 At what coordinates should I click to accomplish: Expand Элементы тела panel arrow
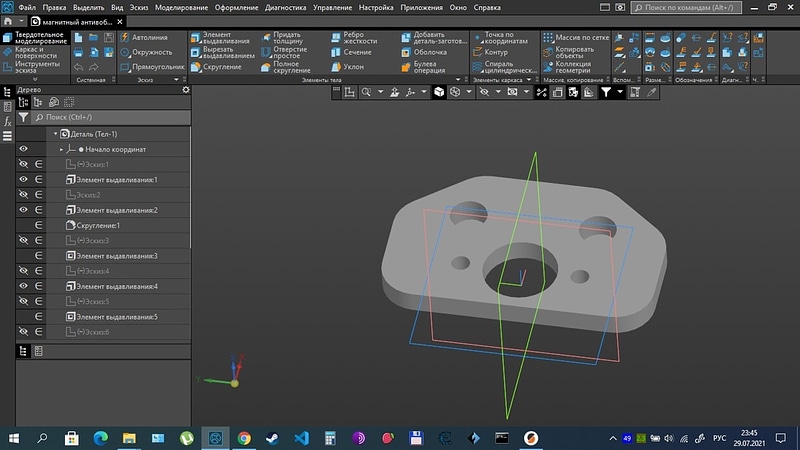pos(458,80)
